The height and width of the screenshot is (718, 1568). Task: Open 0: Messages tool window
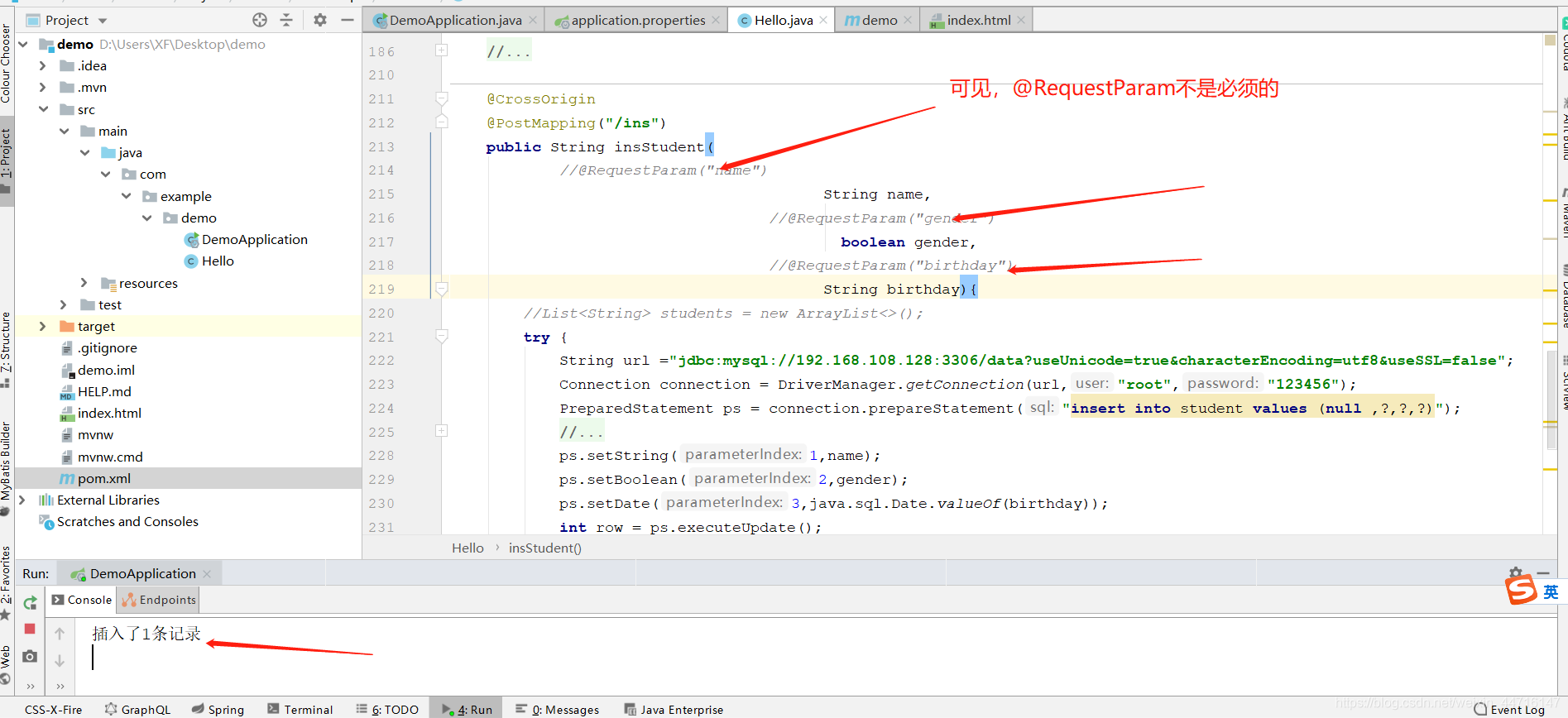click(x=557, y=710)
